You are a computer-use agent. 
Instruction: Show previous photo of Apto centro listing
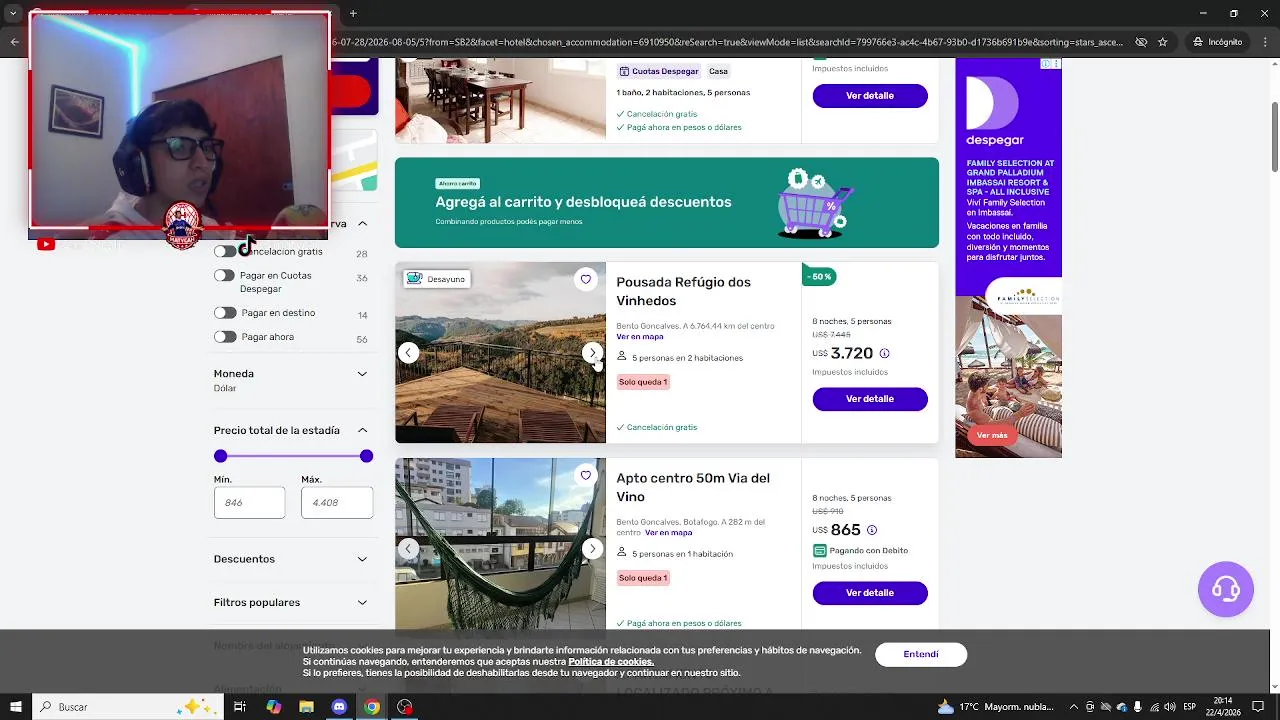[408, 548]
